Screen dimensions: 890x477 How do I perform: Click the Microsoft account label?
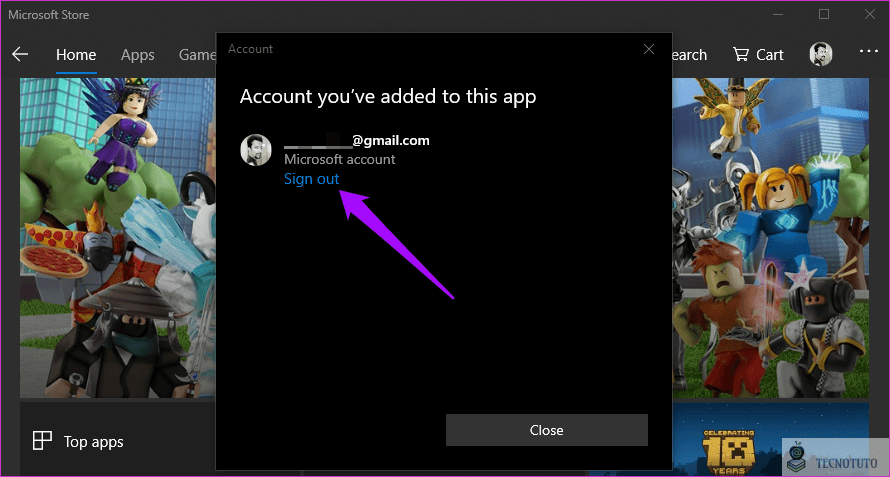pos(339,159)
